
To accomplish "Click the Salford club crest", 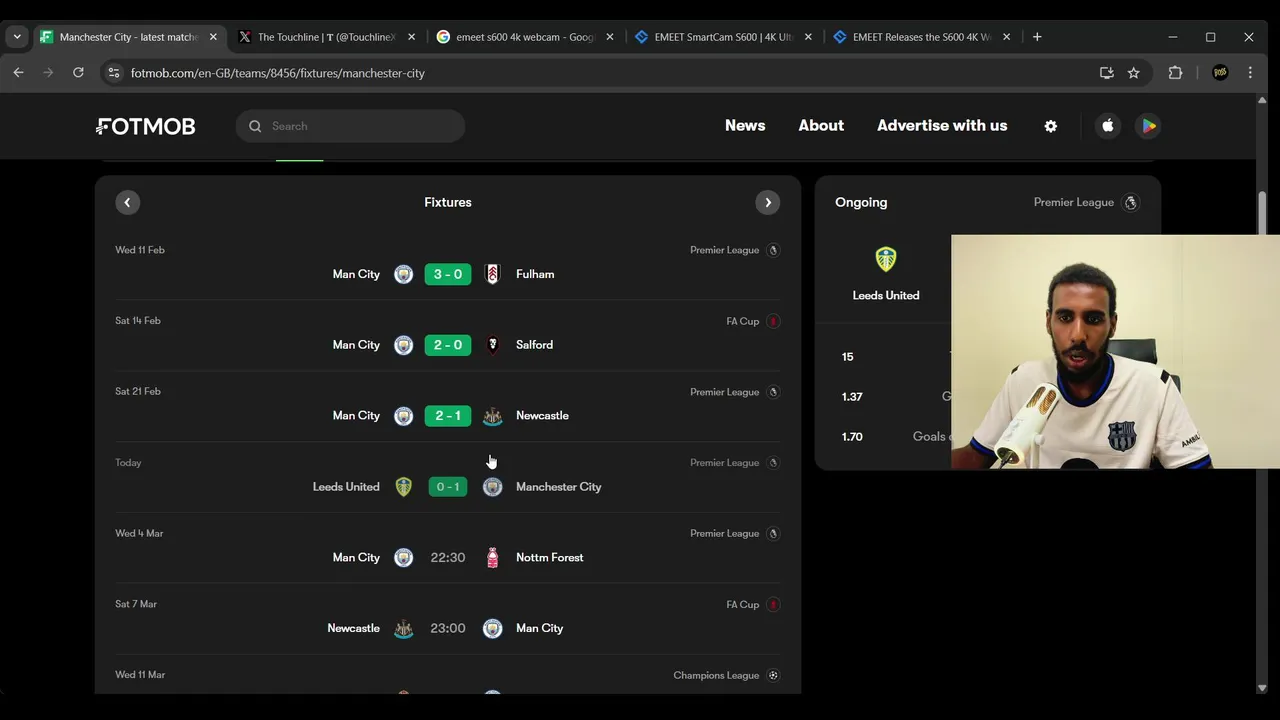I will (x=492, y=345).
